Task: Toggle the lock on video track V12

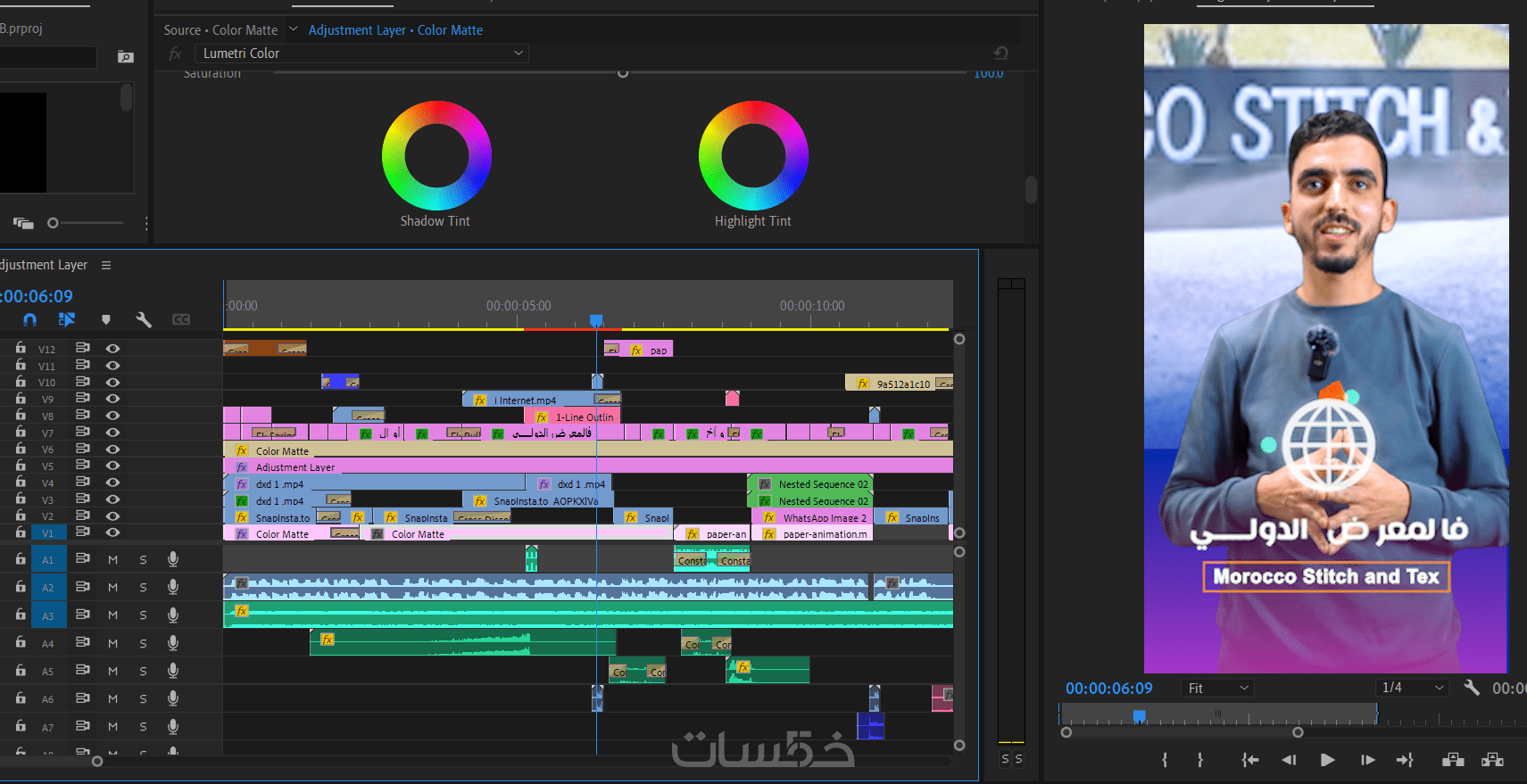Action: (20, 348)
